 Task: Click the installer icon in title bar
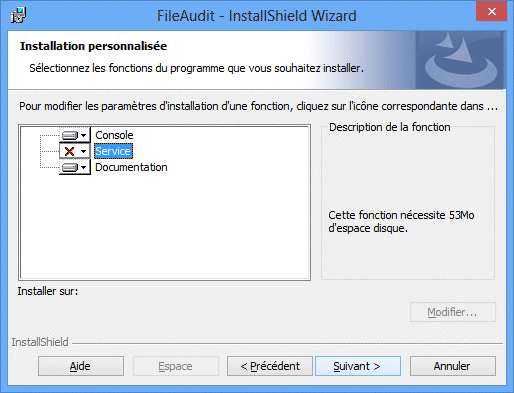pyautogui.click(x=18, y=15)
